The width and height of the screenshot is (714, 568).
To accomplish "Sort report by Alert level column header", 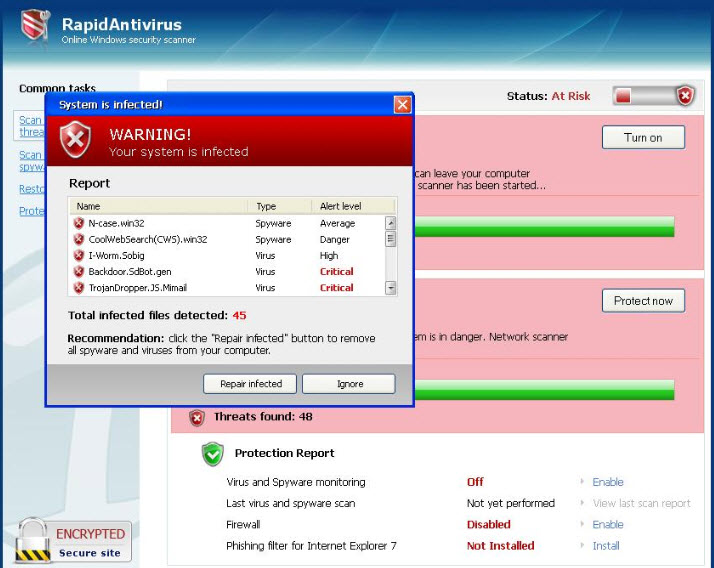I will 353,206.
